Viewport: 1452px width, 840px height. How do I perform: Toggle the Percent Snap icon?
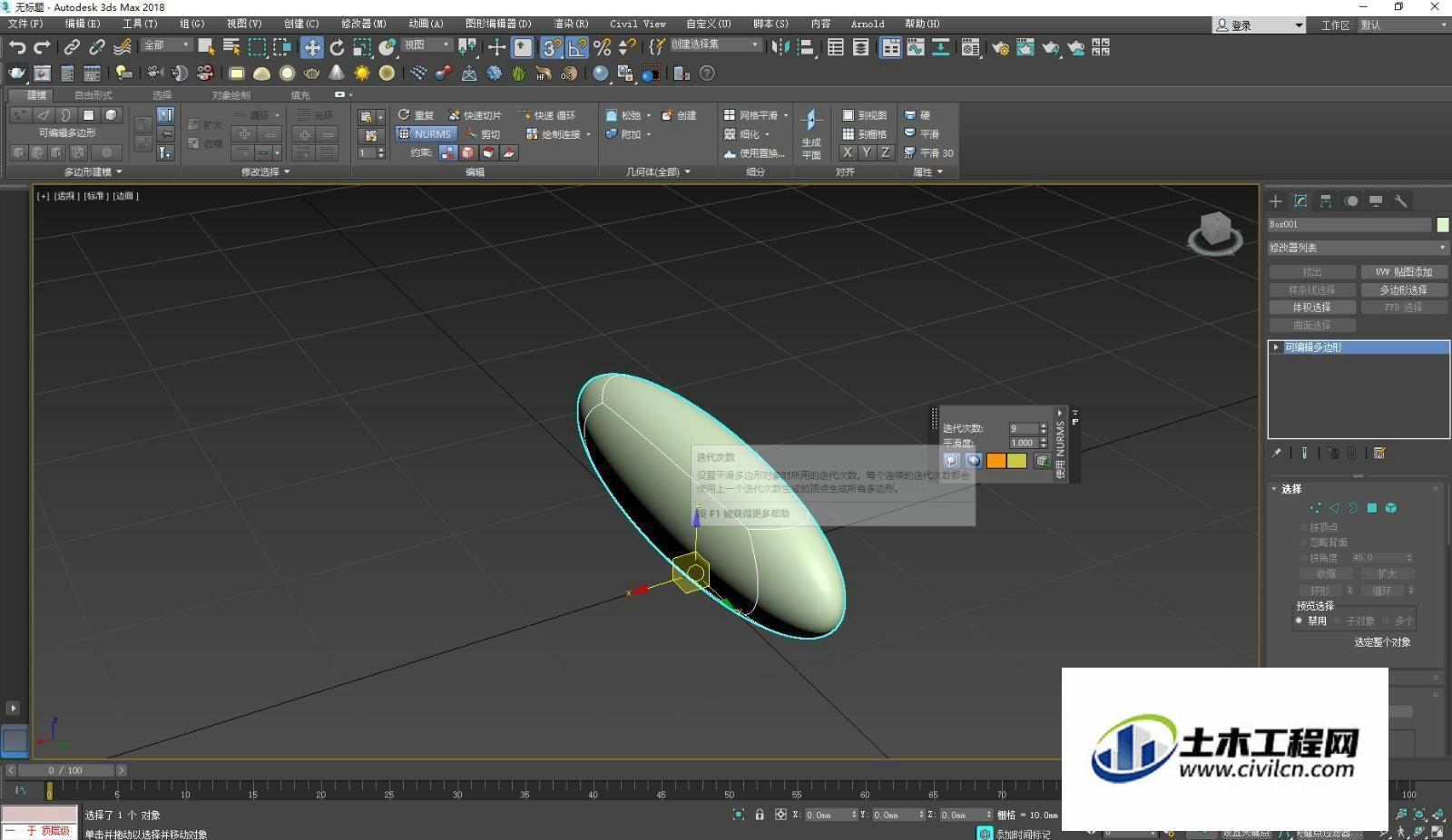pos(602,47)
